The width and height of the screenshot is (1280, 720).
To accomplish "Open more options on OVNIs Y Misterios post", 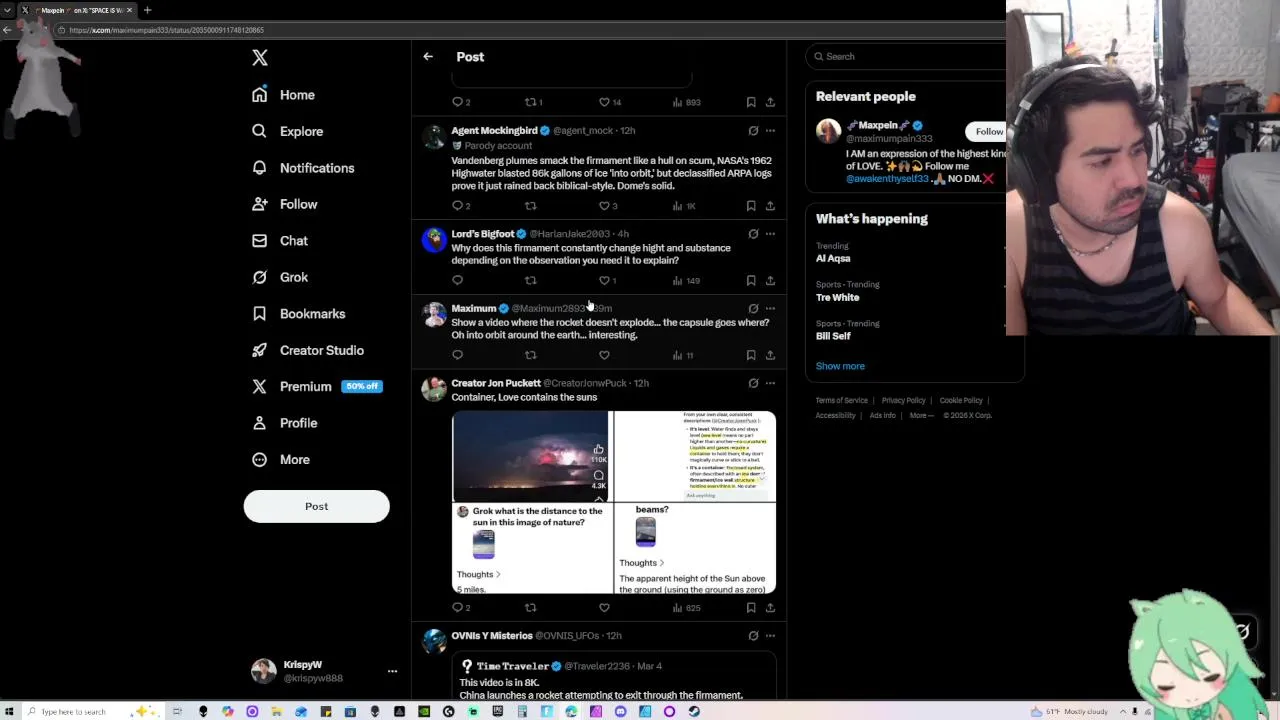I will click(770, 636).
